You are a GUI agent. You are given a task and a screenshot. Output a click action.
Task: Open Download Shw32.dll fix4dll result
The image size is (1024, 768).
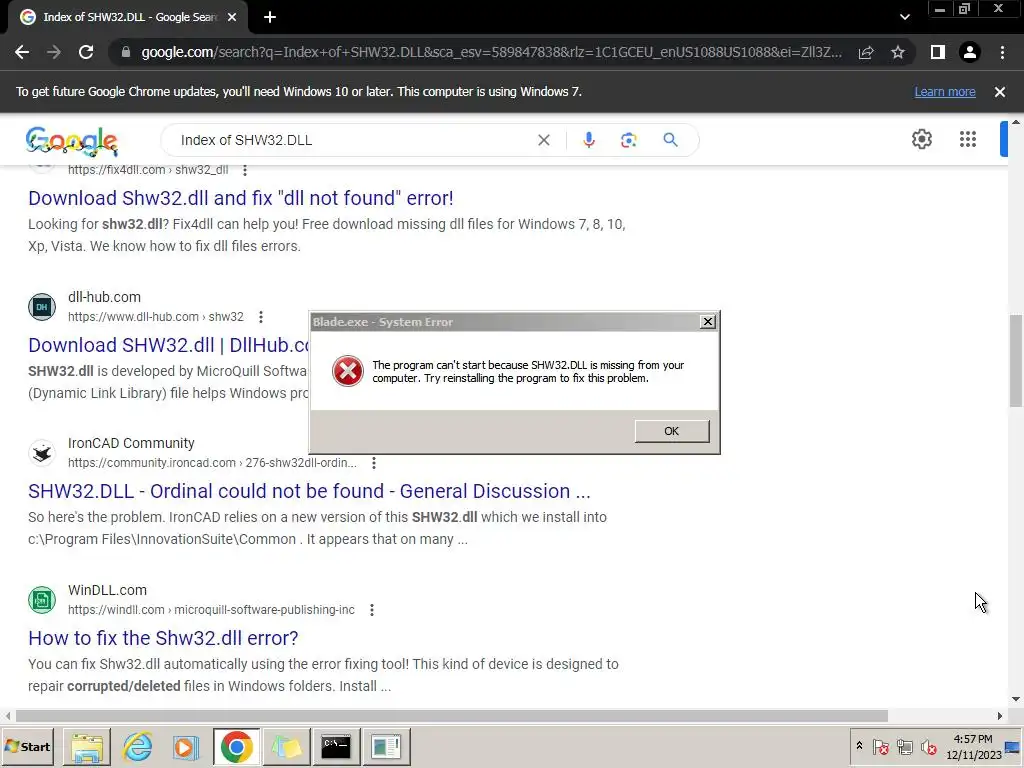pos(240,198)
